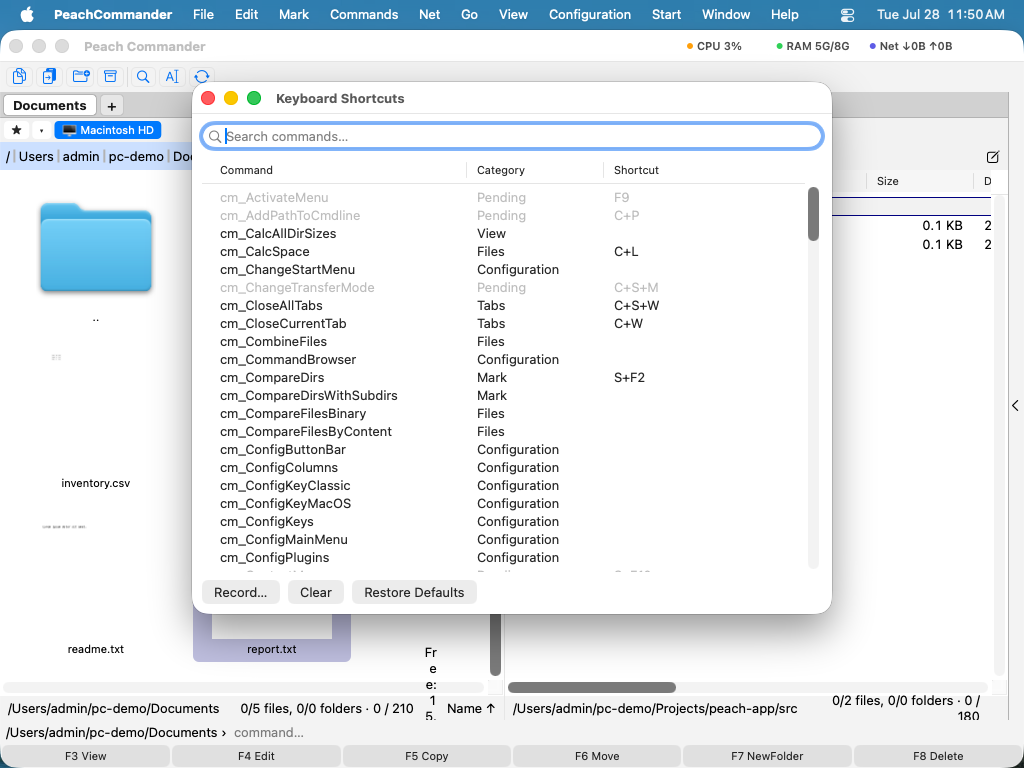1024x768 pixels.
Task: Click the F3 View function key button
Action: (86, 756)
